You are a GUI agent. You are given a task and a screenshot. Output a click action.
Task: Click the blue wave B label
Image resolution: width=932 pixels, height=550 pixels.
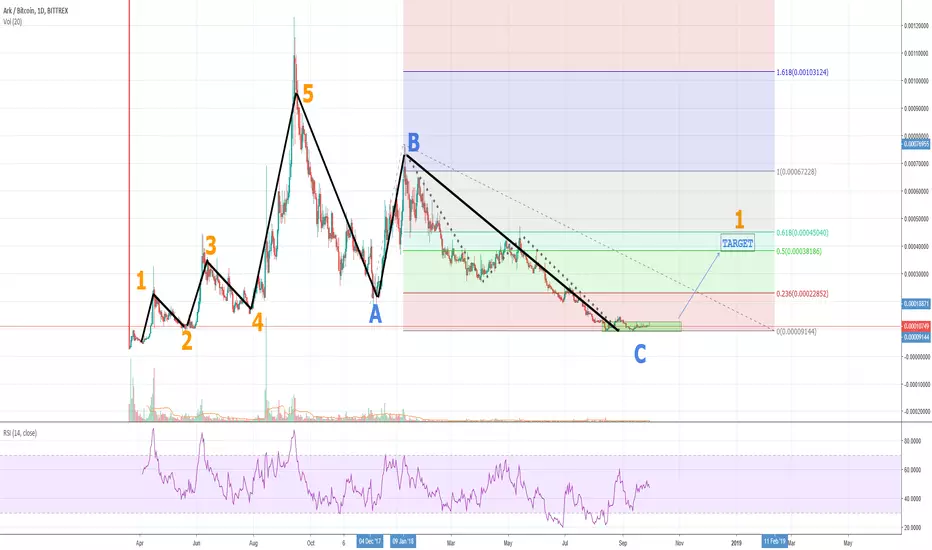click(414, 143)
